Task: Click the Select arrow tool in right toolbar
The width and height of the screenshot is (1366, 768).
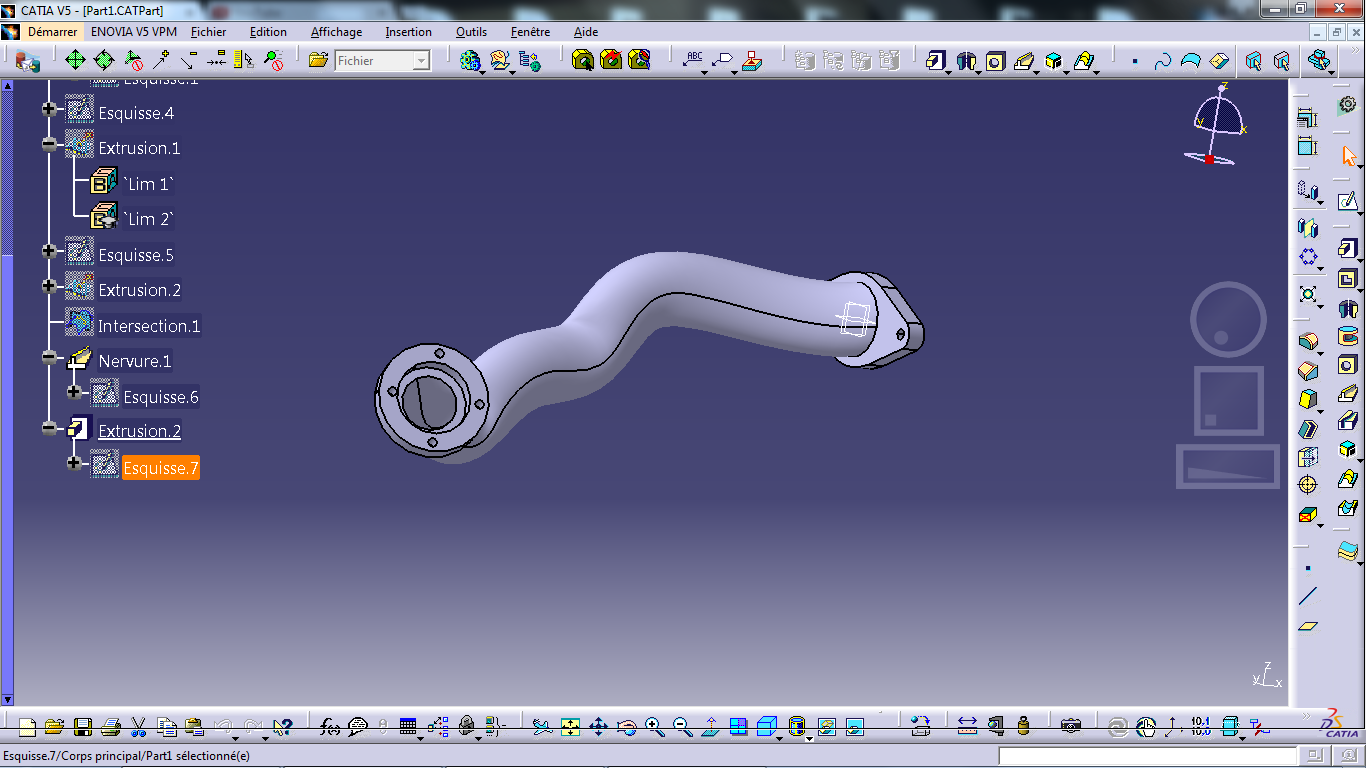Action: (1348, 155)
